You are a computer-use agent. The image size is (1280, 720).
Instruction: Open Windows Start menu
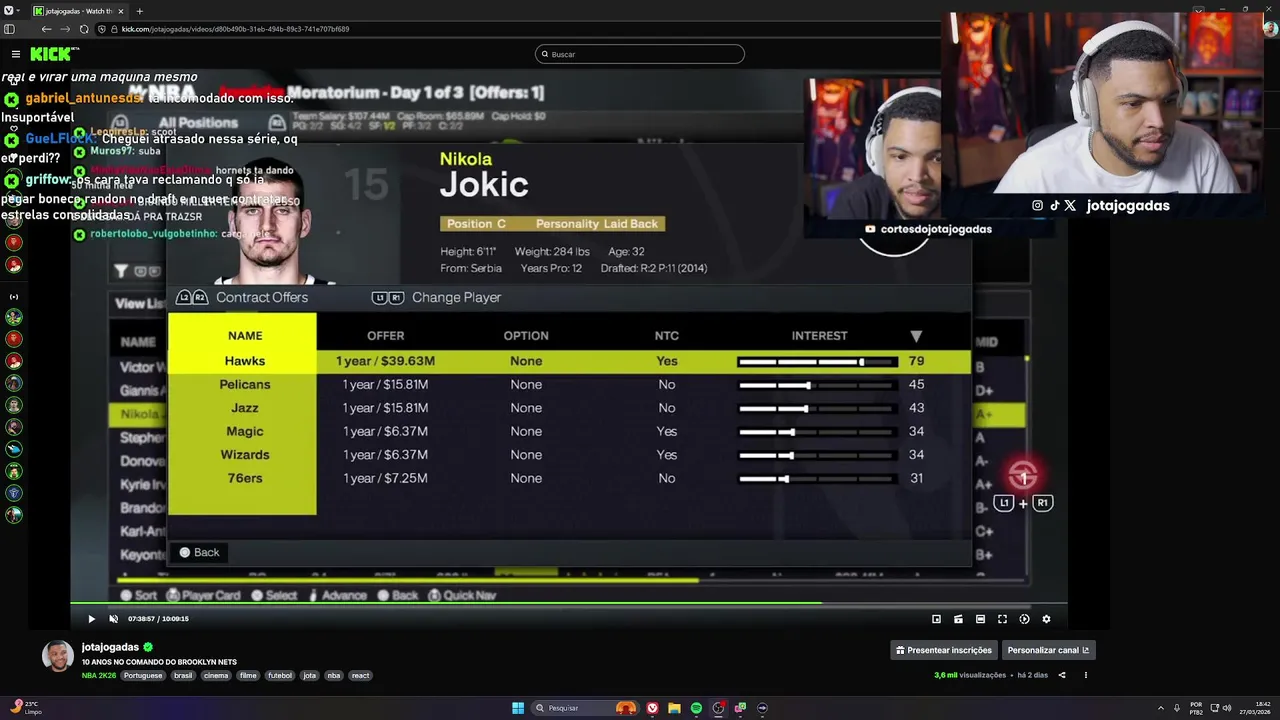pos(518,708)
